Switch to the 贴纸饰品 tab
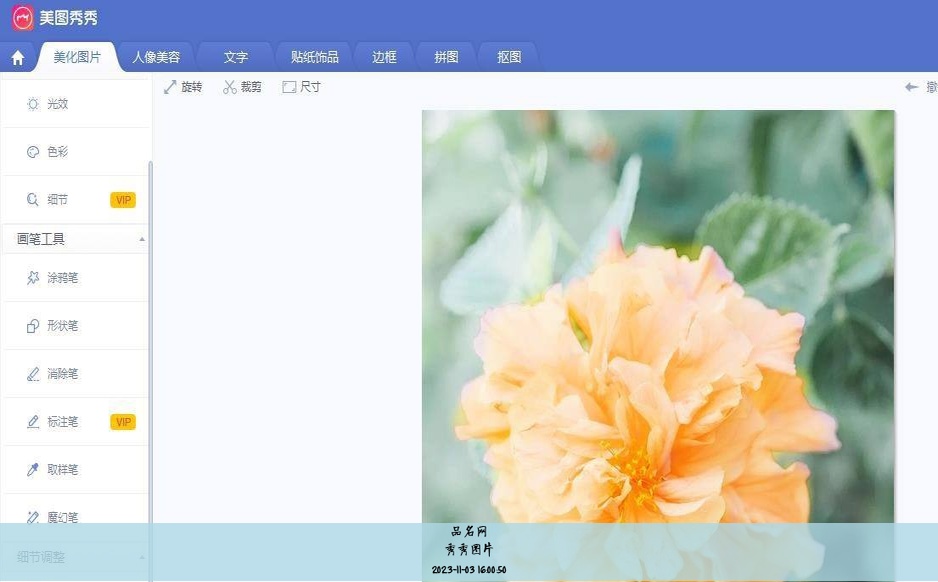The height and width of the screenshot is (582, 938). pyautogui.click(x=315, y=57)
